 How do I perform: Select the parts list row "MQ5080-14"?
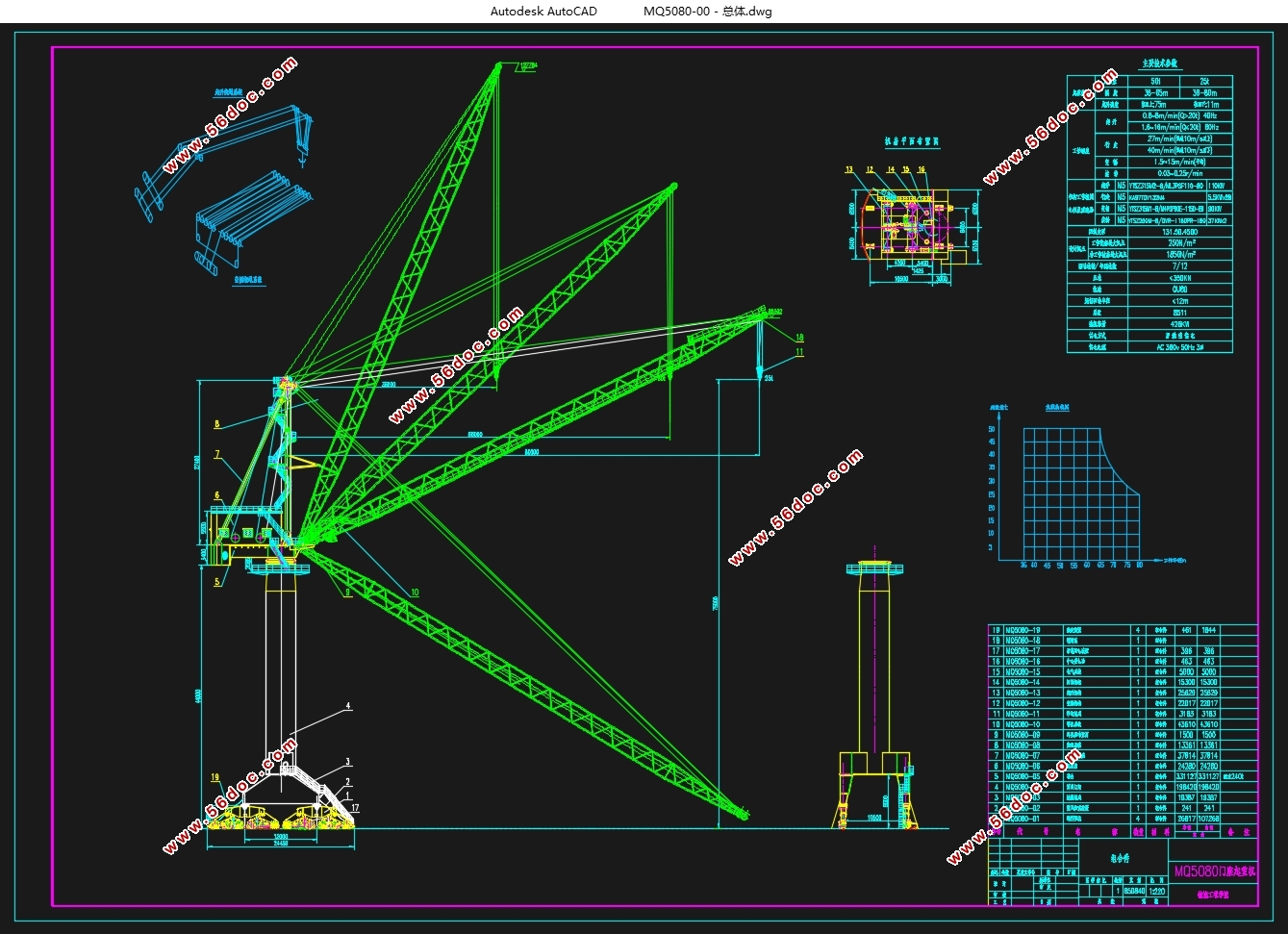pos(1123,682)
